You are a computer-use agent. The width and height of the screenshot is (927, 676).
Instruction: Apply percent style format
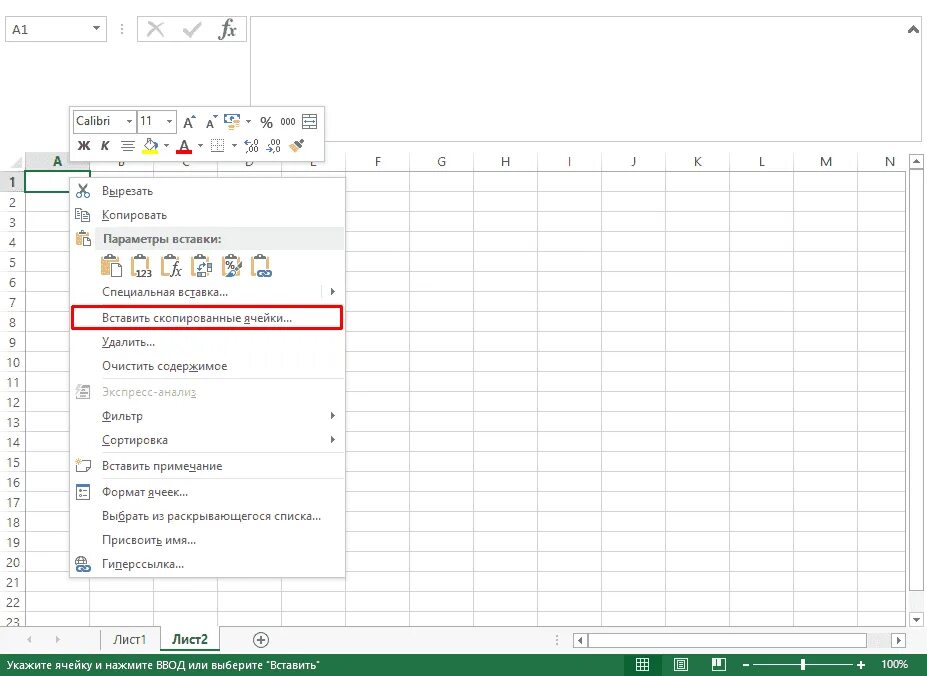pyautogui.click(x=267, y=122)
